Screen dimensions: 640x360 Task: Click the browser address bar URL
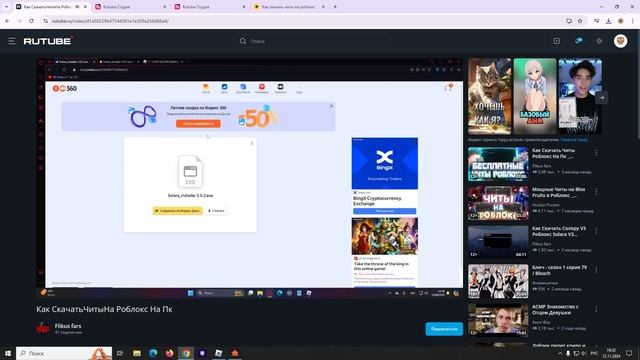[110, 21]
